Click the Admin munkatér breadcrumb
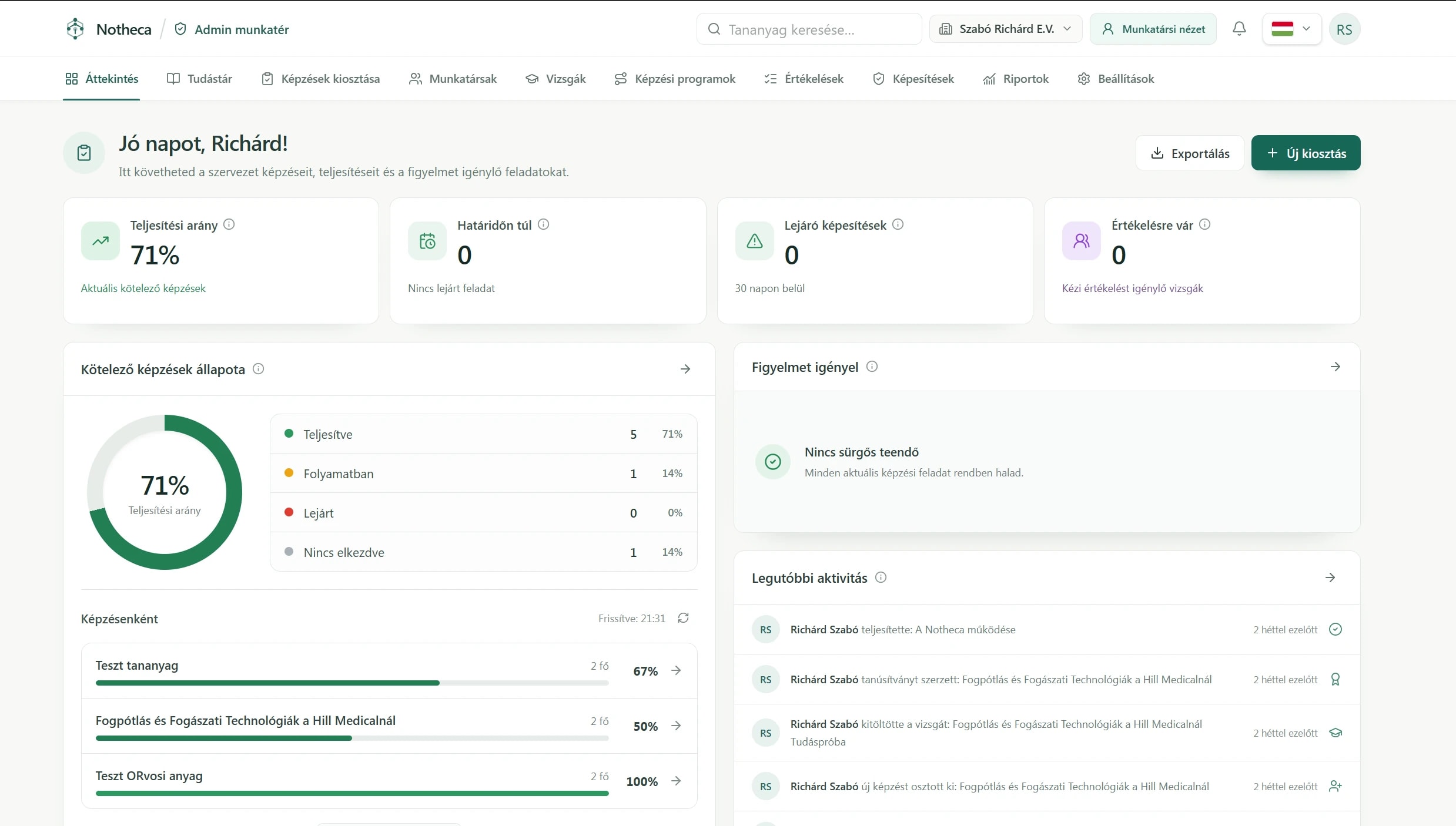The width and height of the screenshot is (1456, 826). click(x=232, y=29)
